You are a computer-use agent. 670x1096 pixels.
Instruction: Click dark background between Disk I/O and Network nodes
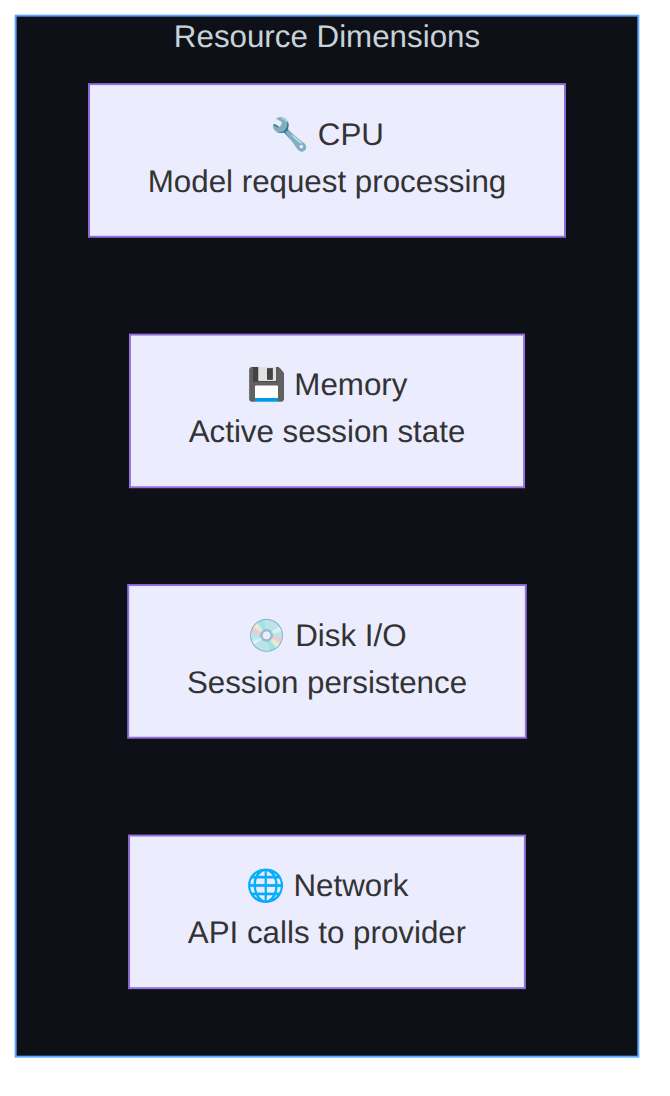point(327,786)
